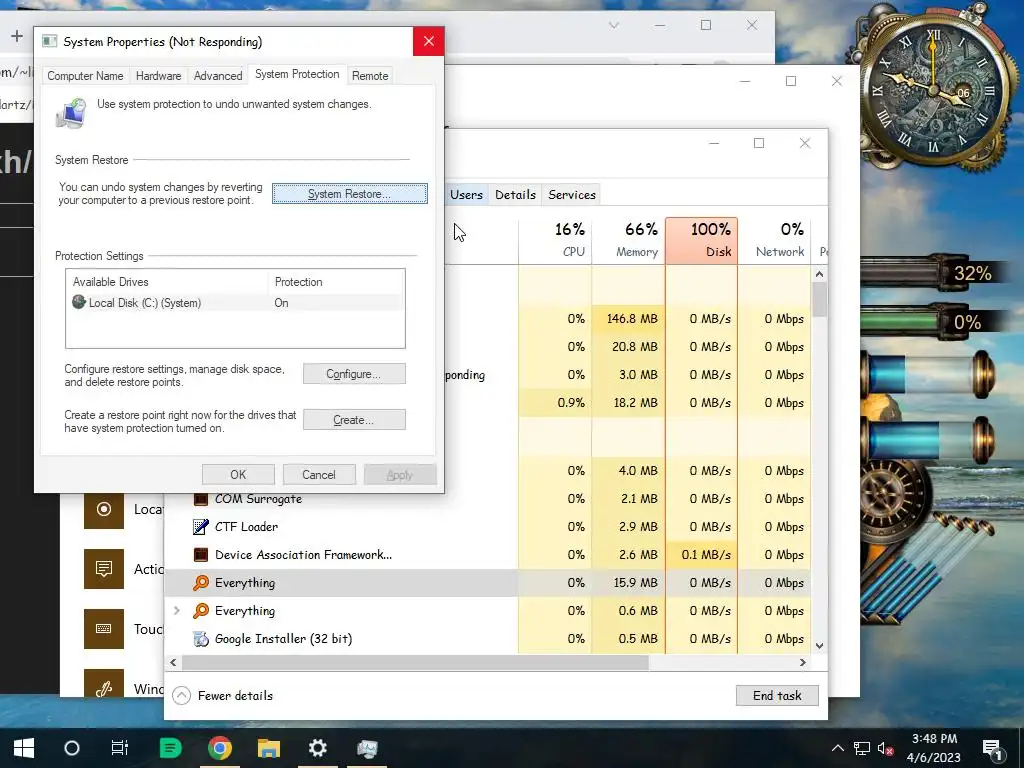Select Google Installer (32 bit) process name
Screen dimensions: 1024x768
tap(283, 639)
